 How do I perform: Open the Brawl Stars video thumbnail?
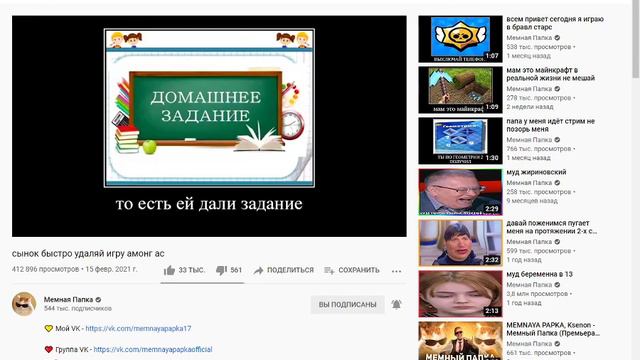pos(460,39)
